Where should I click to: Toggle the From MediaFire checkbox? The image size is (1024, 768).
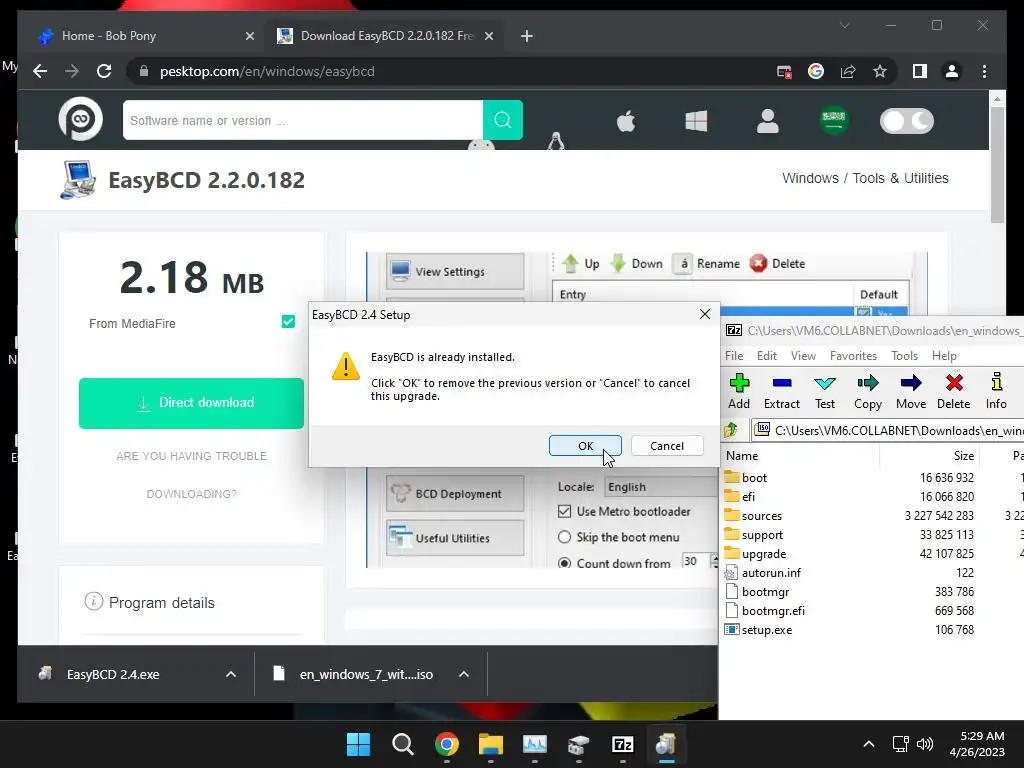coord(288,321)
